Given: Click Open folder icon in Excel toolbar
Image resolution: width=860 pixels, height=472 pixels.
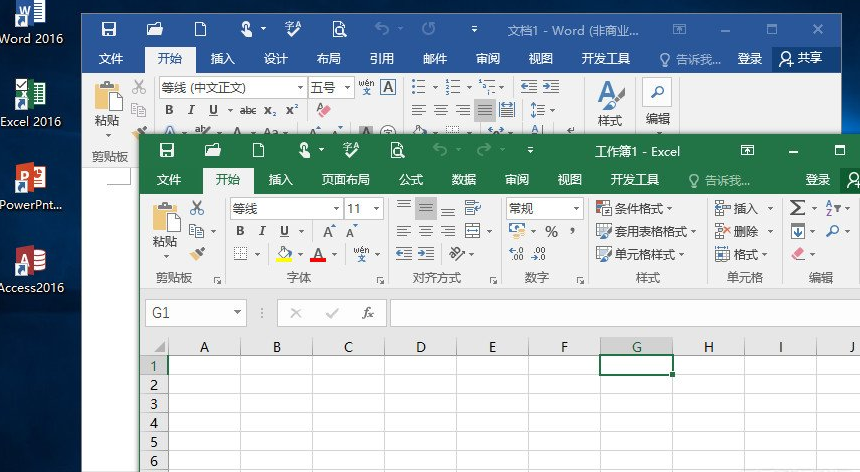Looking at the screenshot, I should click(212, 150).
